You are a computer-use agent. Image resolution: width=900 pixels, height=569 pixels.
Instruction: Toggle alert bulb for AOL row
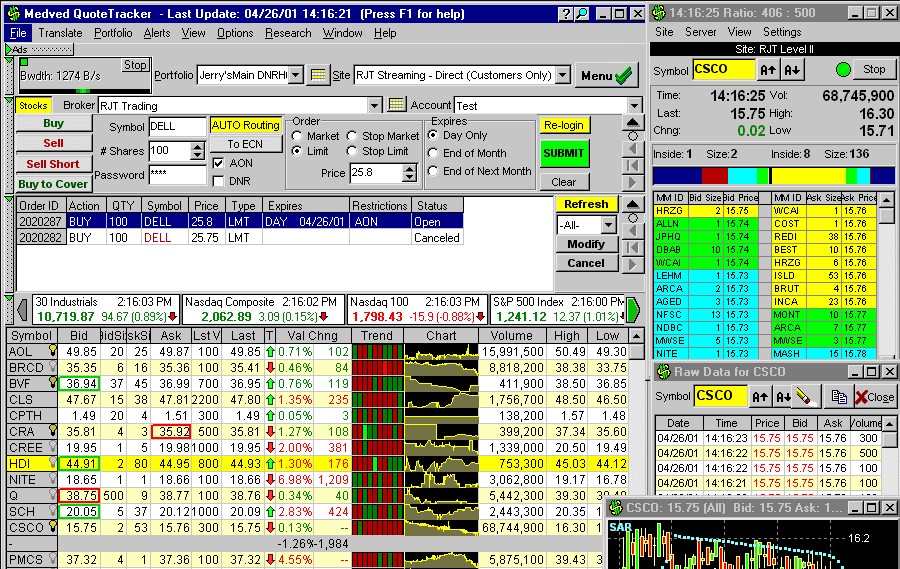pyautogui.click(x=53, y=351)
